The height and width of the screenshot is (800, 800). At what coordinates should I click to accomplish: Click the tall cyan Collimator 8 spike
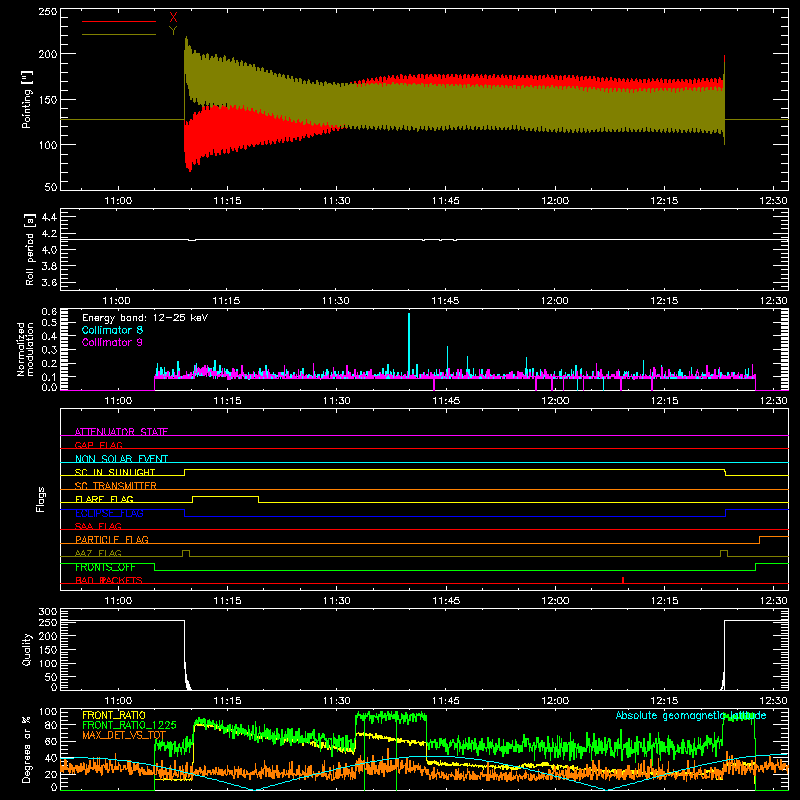click(409, 343)
